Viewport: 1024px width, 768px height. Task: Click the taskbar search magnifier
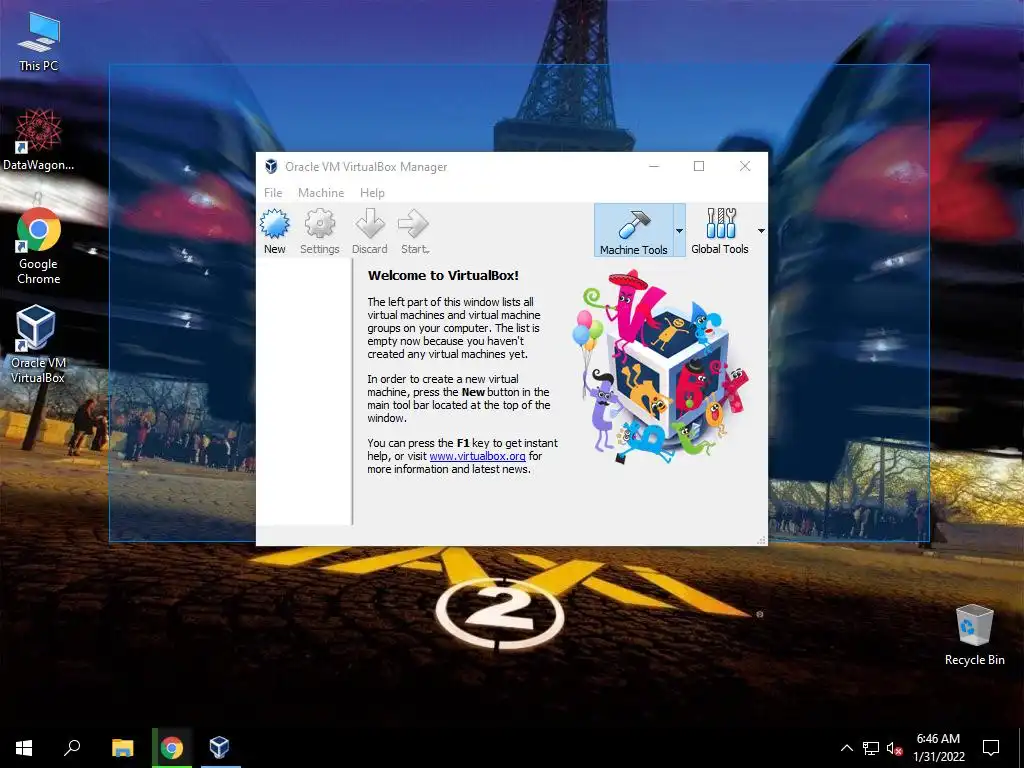coord(72,748)
